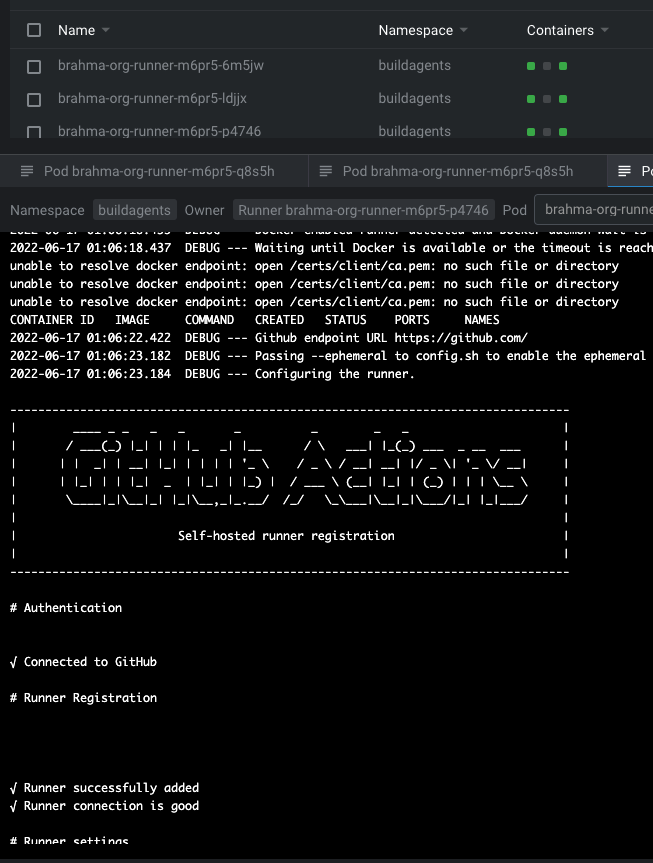653x863 pixels.
Task: Click log line 'Configuring the runner.'
Action: 212,374
